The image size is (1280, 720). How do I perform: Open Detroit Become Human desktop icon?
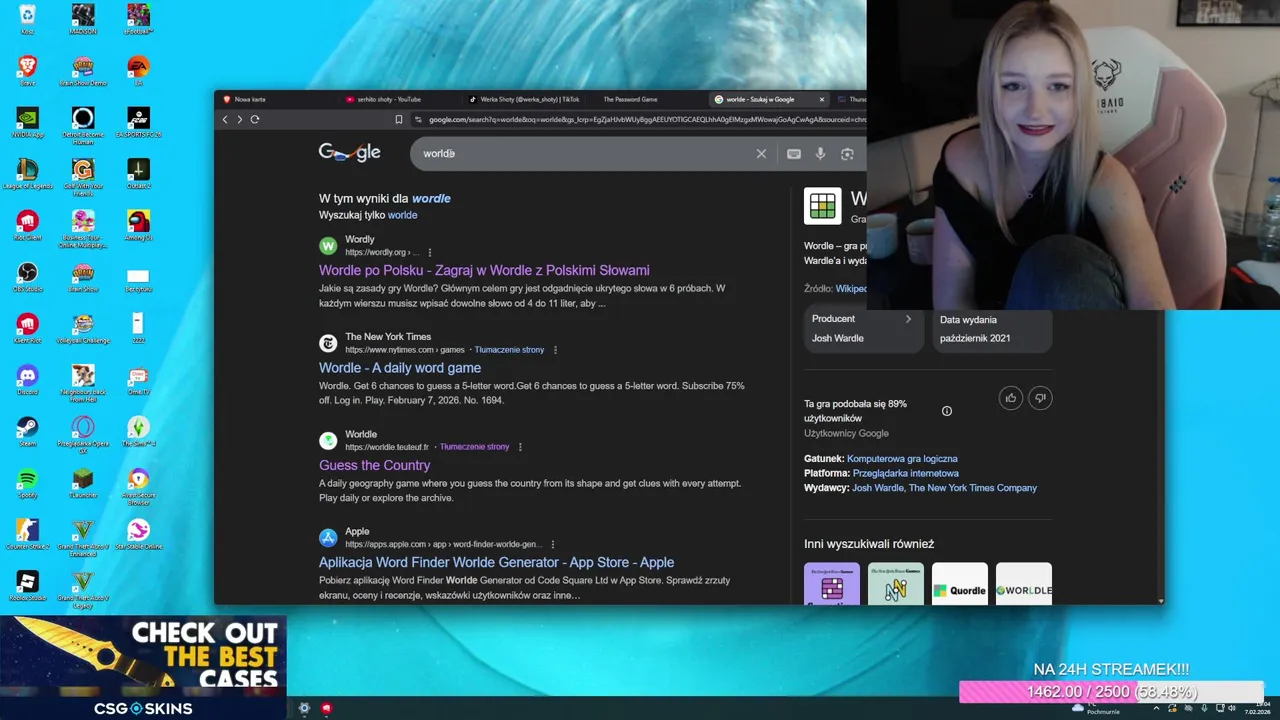pos(83,125)
